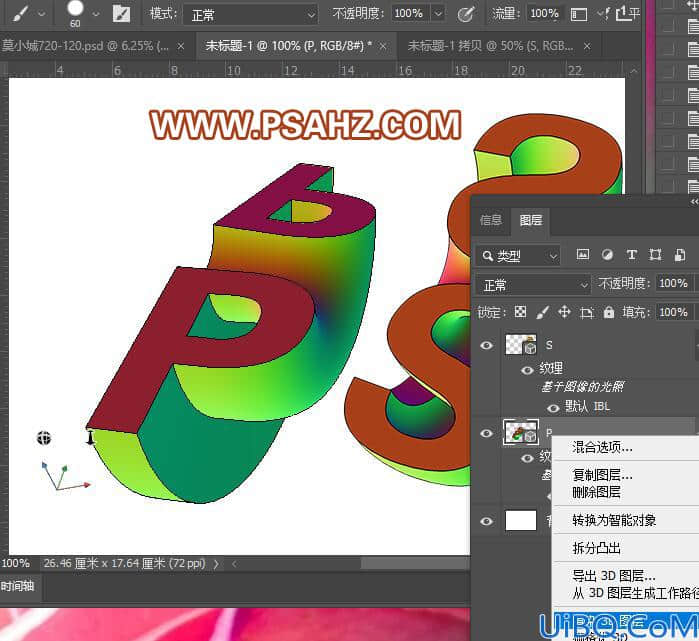Toggle lock position move icon
The width and height of the screenshot is (699, 641).
[x=564, y=312]
